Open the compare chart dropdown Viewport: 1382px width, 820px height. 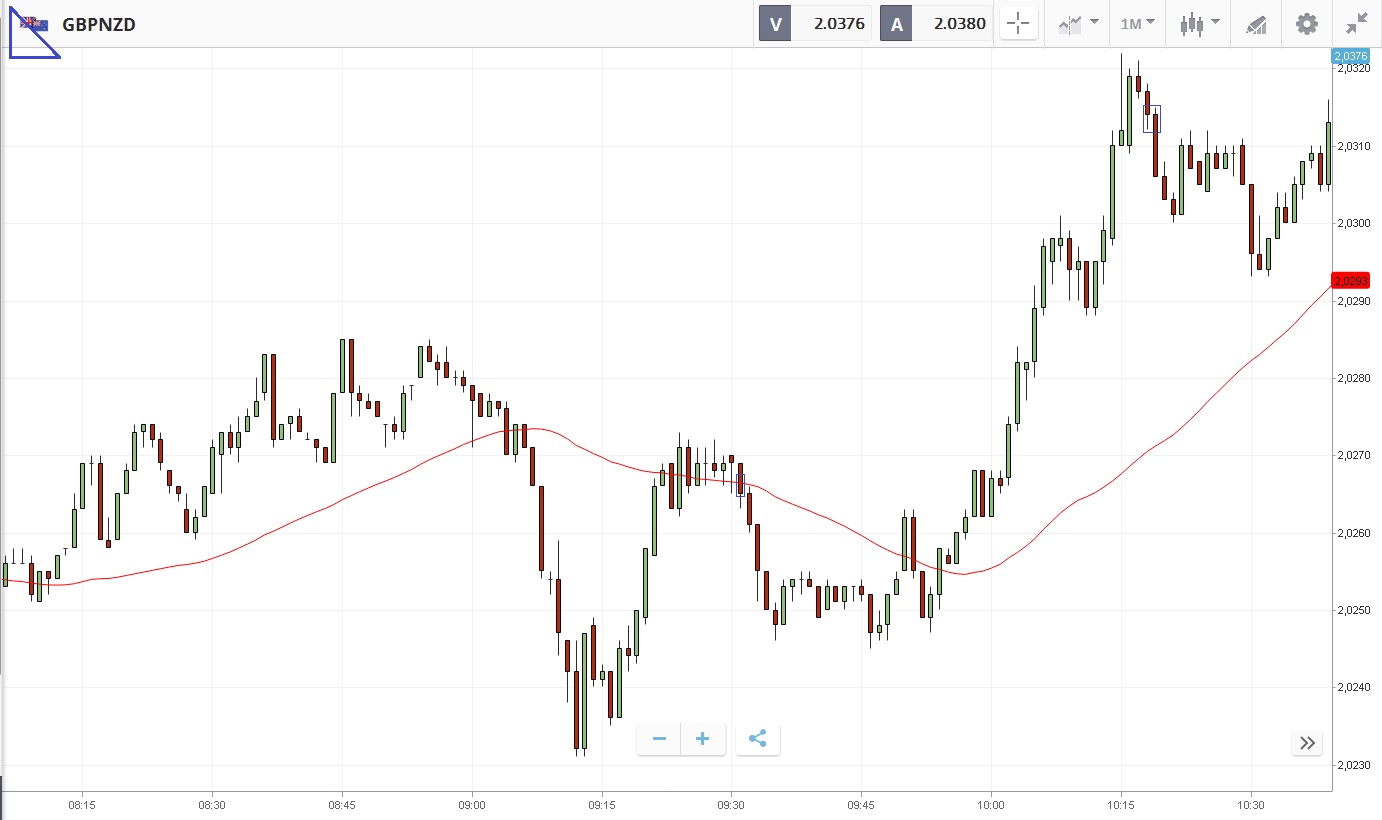(x=1078, y=24)
